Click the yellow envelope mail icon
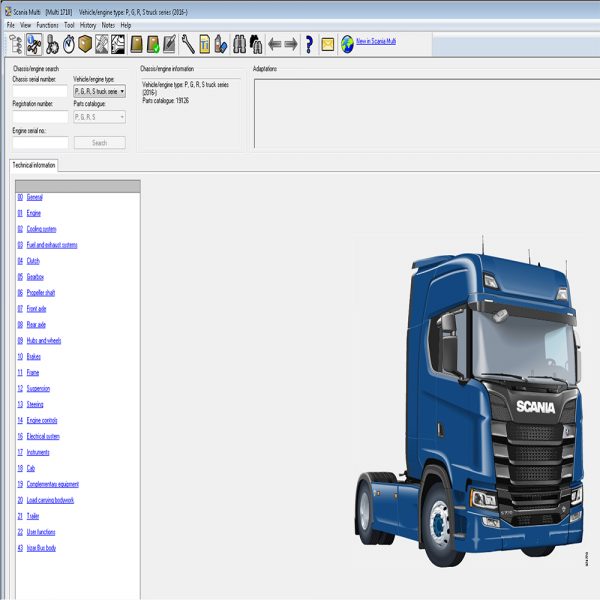Viewport: 600px width, 600px height. point(328,44)
